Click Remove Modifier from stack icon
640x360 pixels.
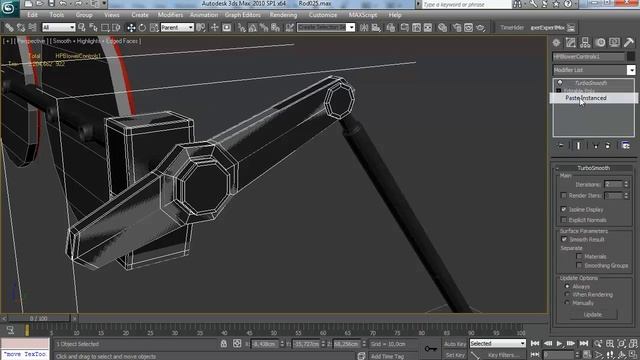[608, 145]
